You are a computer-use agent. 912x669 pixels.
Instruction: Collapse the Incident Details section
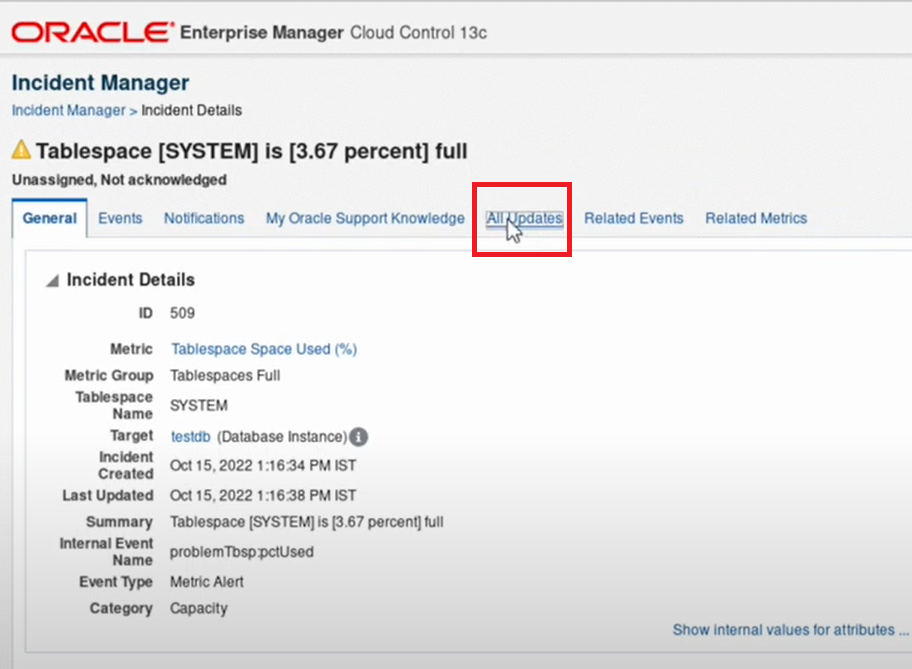pos(52,281)
